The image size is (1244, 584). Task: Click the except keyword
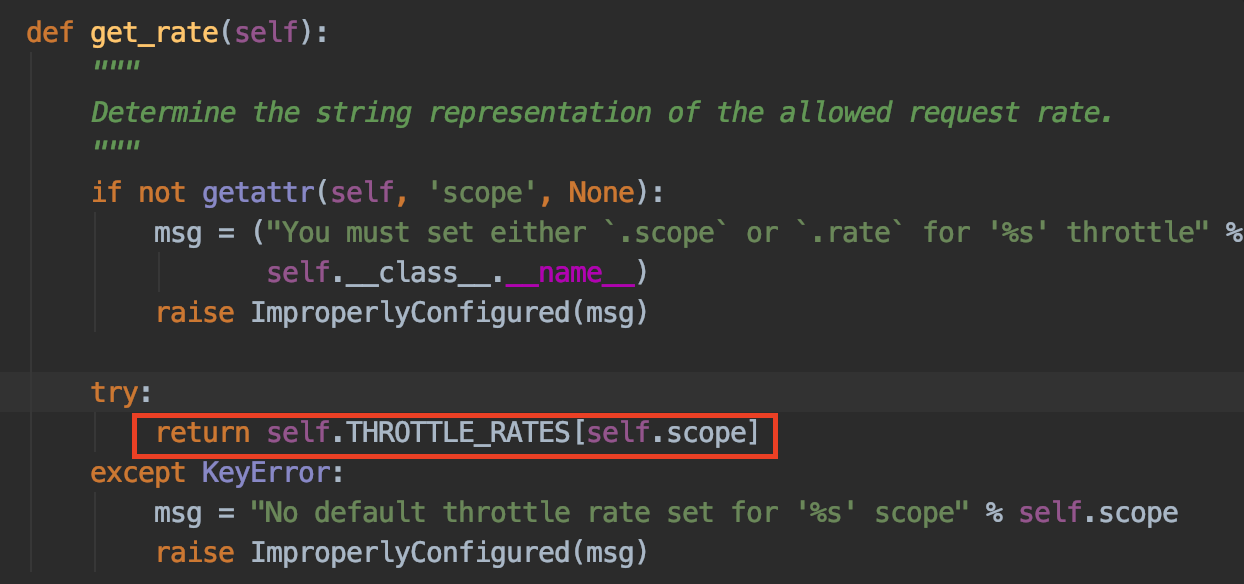138,472
